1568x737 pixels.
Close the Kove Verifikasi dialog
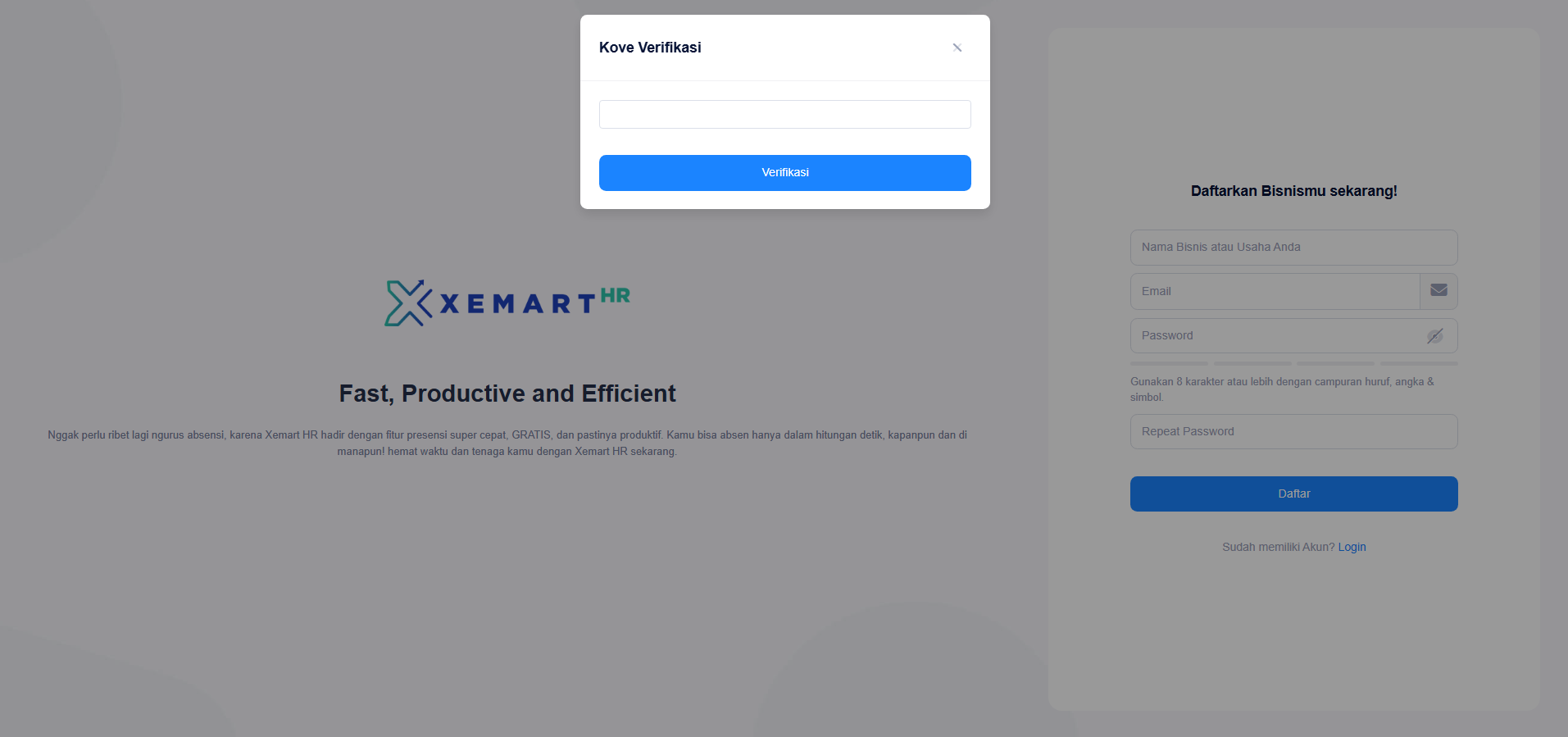click(957, 48)
